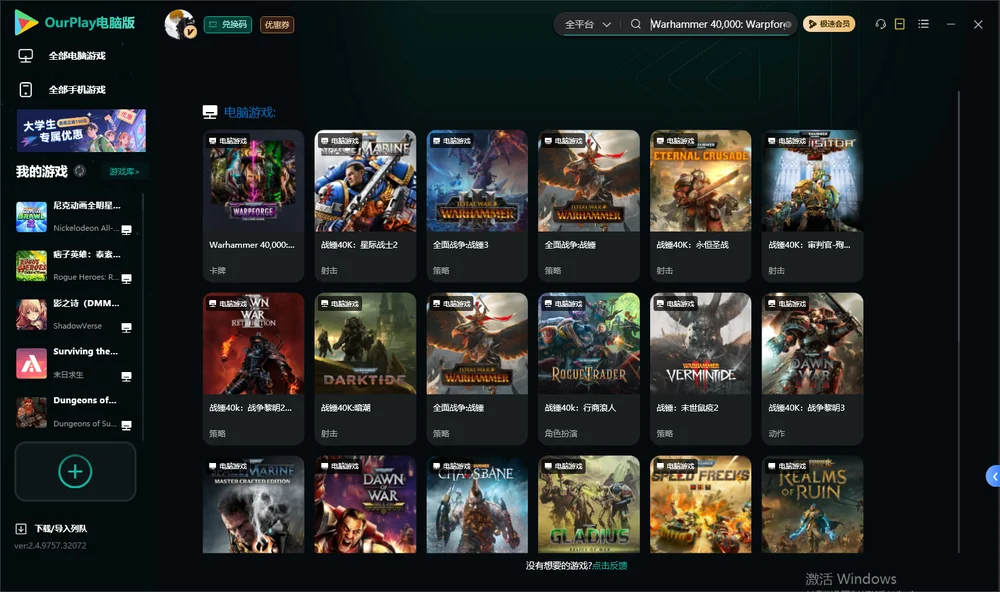Viewport: 1000px width, 592px height.
Task: Open Space Marine Master Crafted Edition cover
Action: 253,504
